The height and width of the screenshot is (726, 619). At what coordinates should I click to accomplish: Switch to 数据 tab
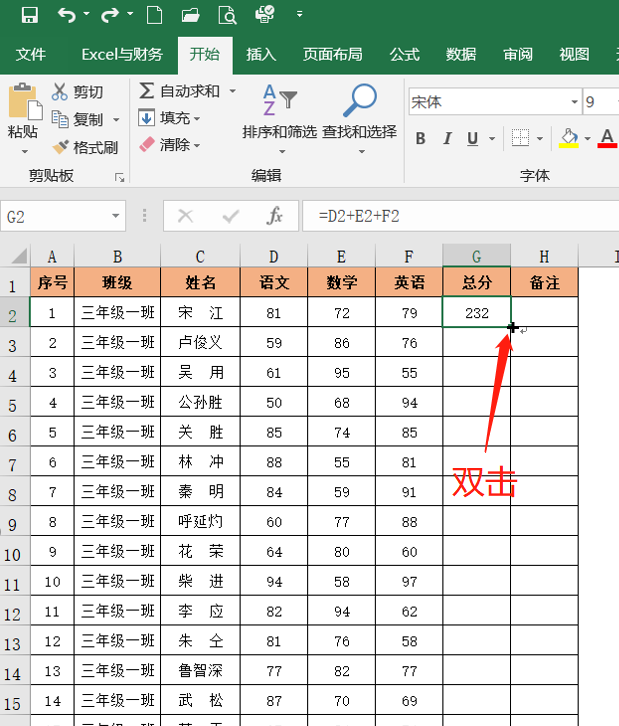(461, 55)
